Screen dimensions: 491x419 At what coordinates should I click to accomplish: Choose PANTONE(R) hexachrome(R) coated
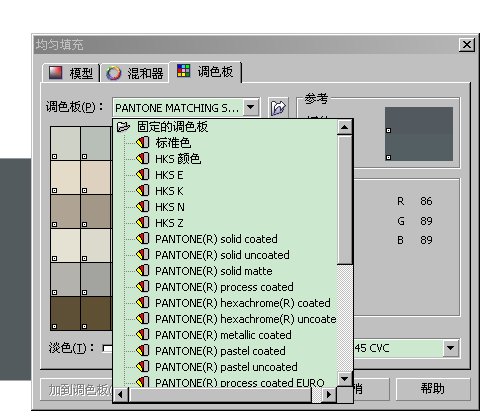pos(243,303)
